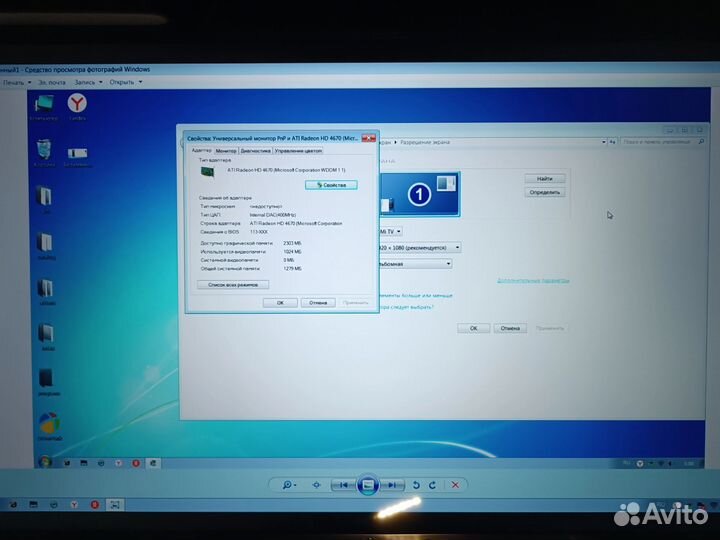Click the Эл. почта menu item

pyautogui.click(x=51, y=82)
